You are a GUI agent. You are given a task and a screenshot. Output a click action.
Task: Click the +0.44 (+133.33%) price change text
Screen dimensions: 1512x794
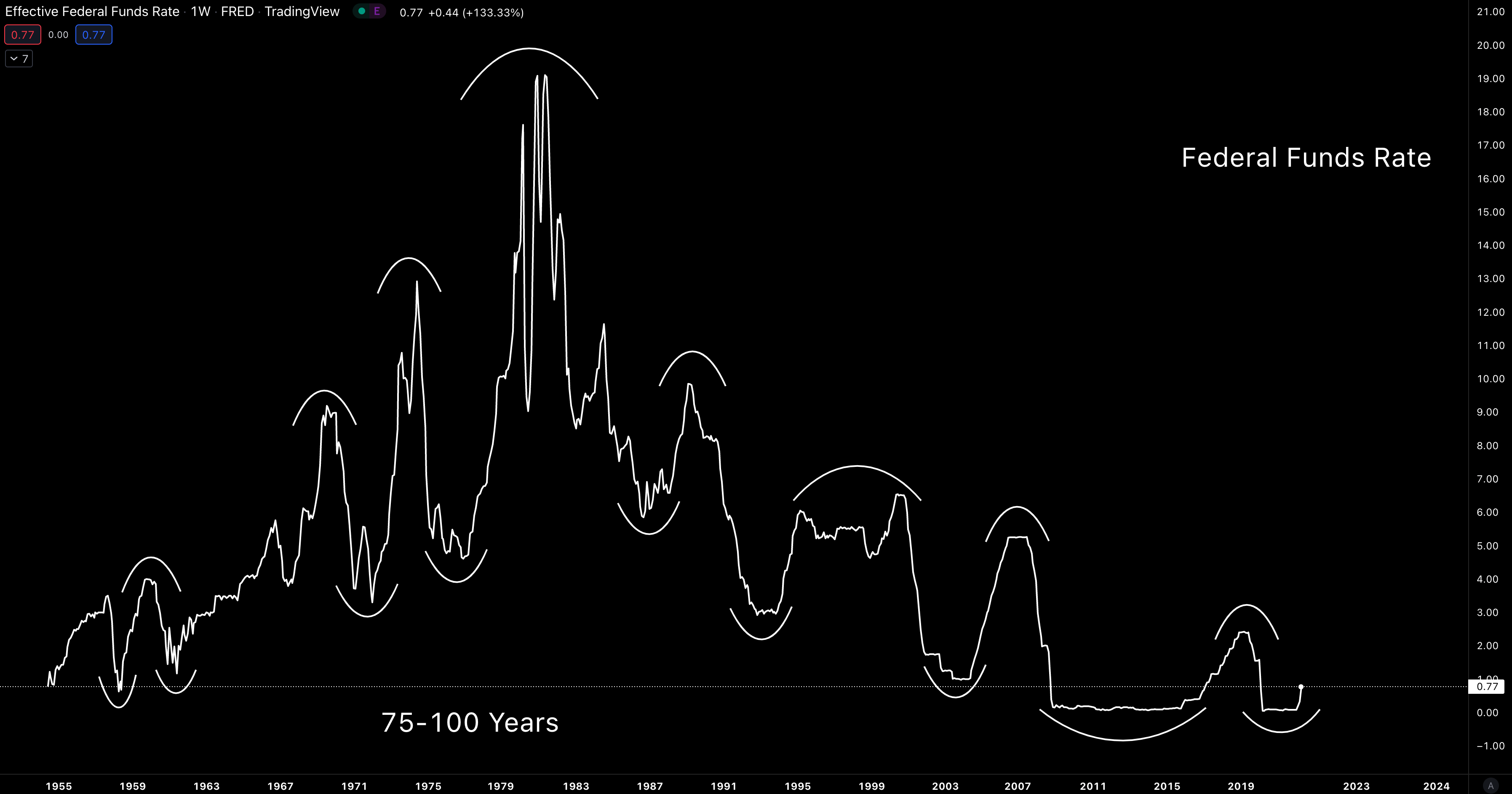pyautogui.click(x=476, y=12)
